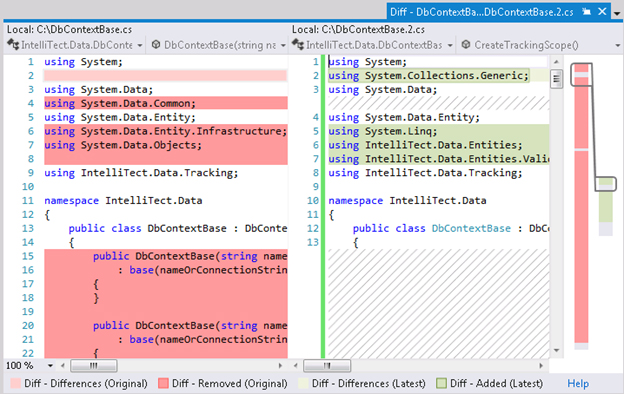This screenshot has width=624, height=394.
Task: Click left line 'using System.Data.Entity.Infrastructure;'
Action: coord(166,131)
